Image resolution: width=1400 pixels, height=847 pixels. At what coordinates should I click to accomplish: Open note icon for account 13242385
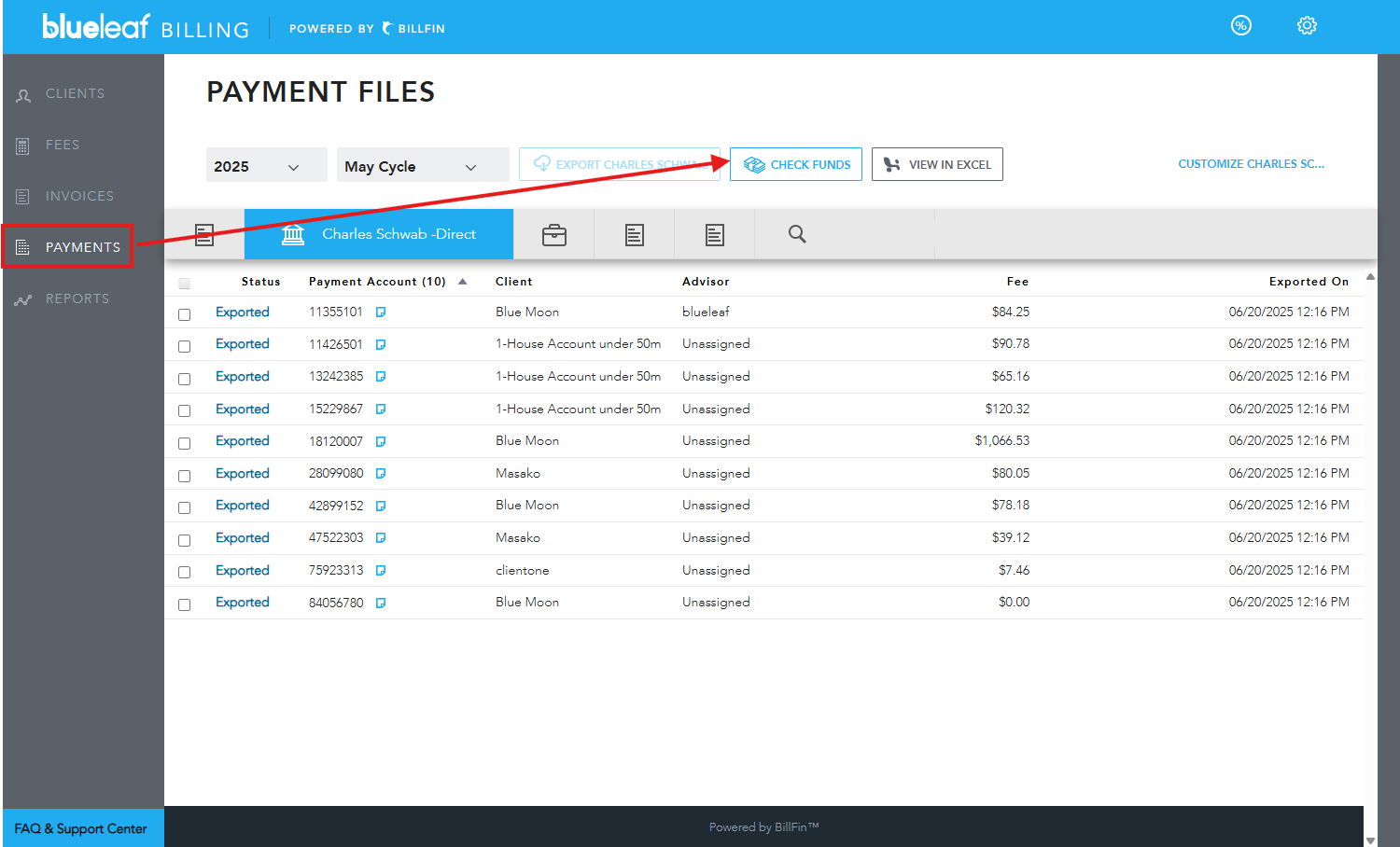tap(381, 377)
